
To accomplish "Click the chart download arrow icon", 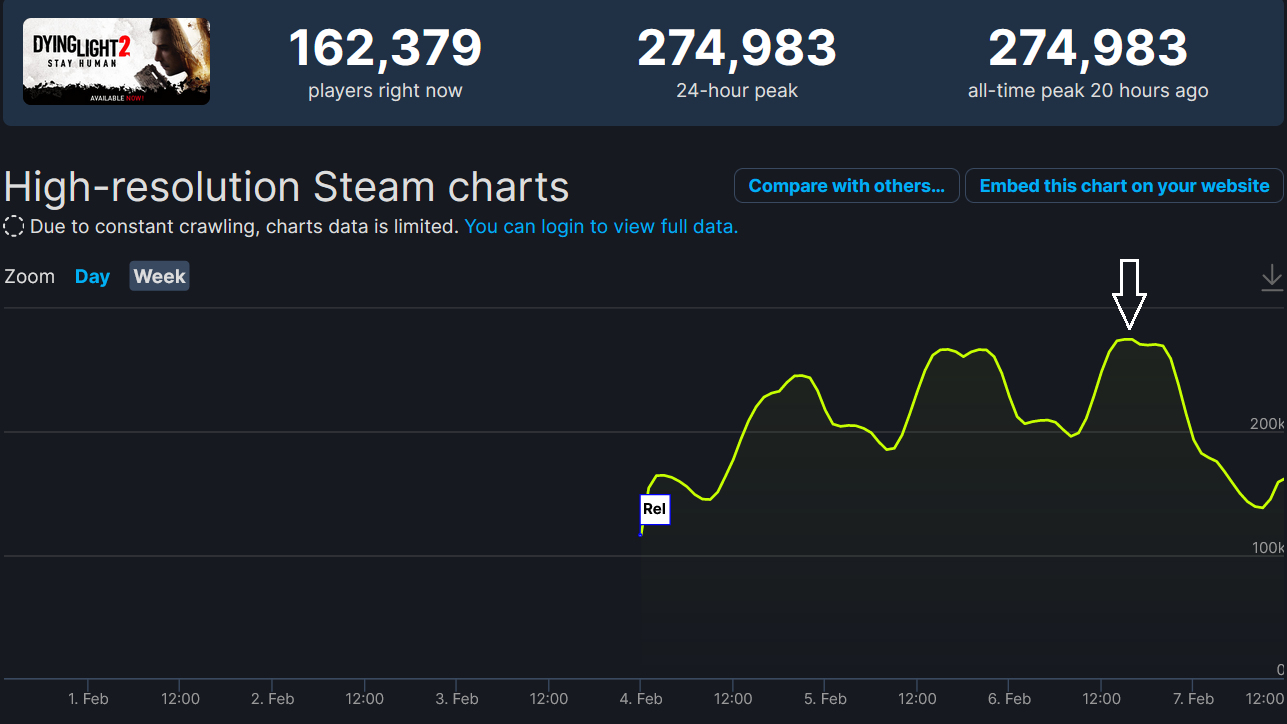I will (1272, 277).
